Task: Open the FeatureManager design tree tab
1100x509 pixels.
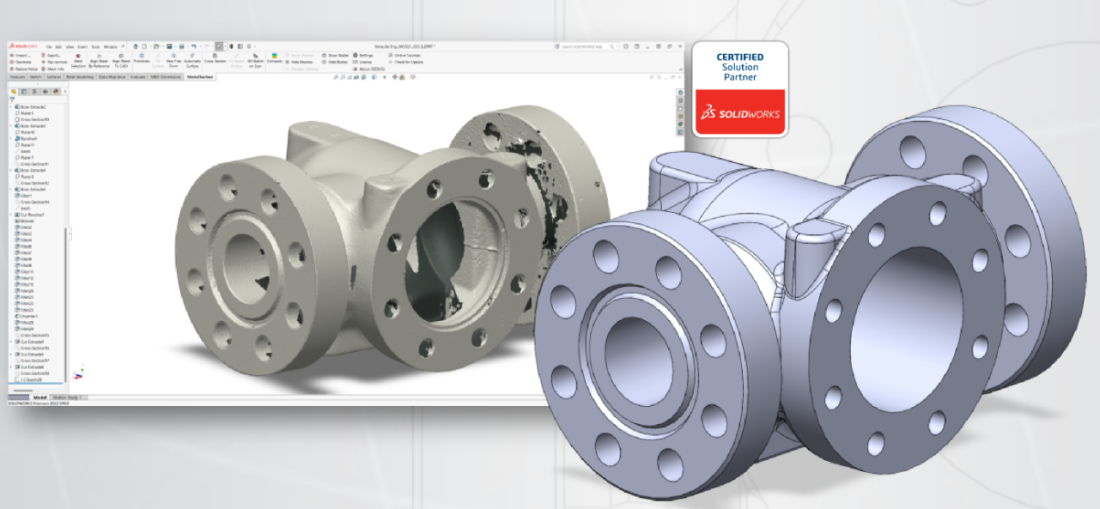Action: [x=13, y=92]
